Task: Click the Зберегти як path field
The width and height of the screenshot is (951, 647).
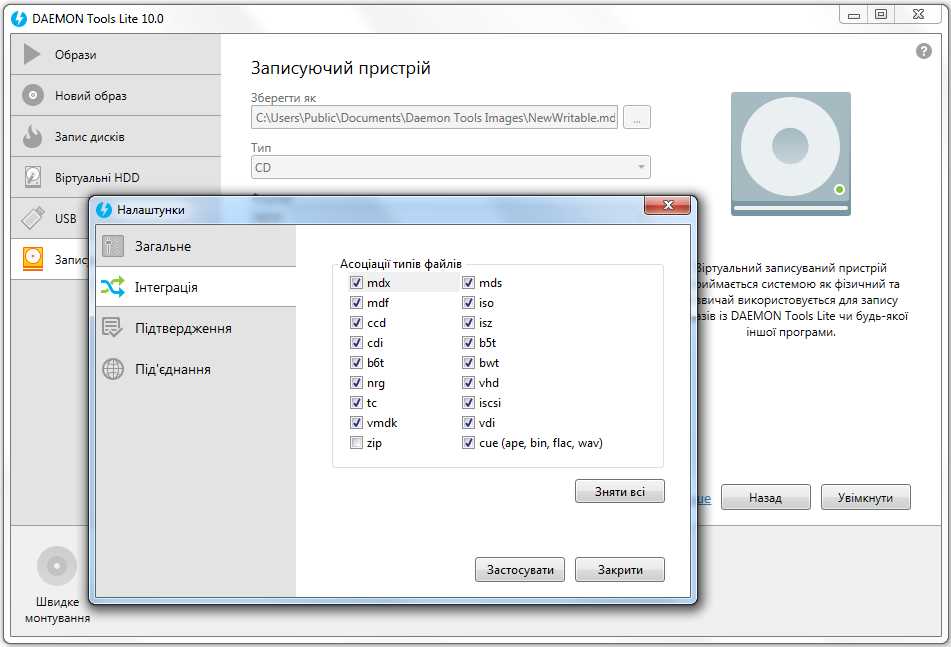Action: click(434, 118)
